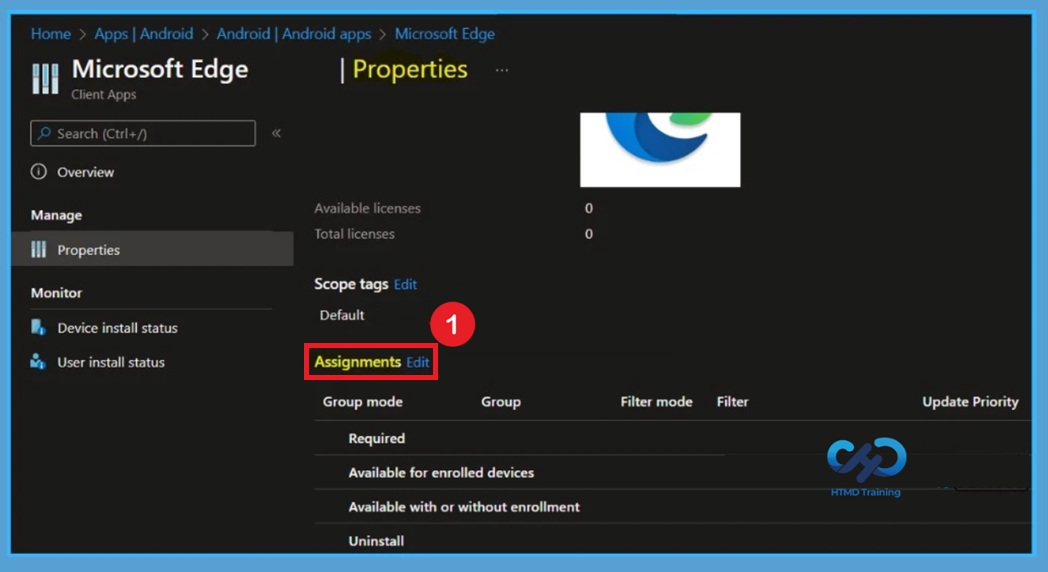Click the Available licenses label

click(367, 208)
